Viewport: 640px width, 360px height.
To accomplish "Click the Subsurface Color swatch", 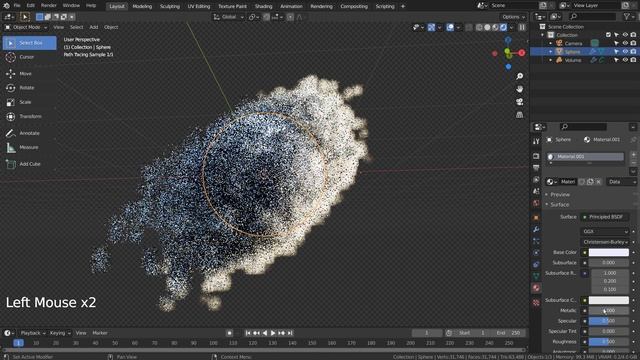I will (x=609, y=300).
